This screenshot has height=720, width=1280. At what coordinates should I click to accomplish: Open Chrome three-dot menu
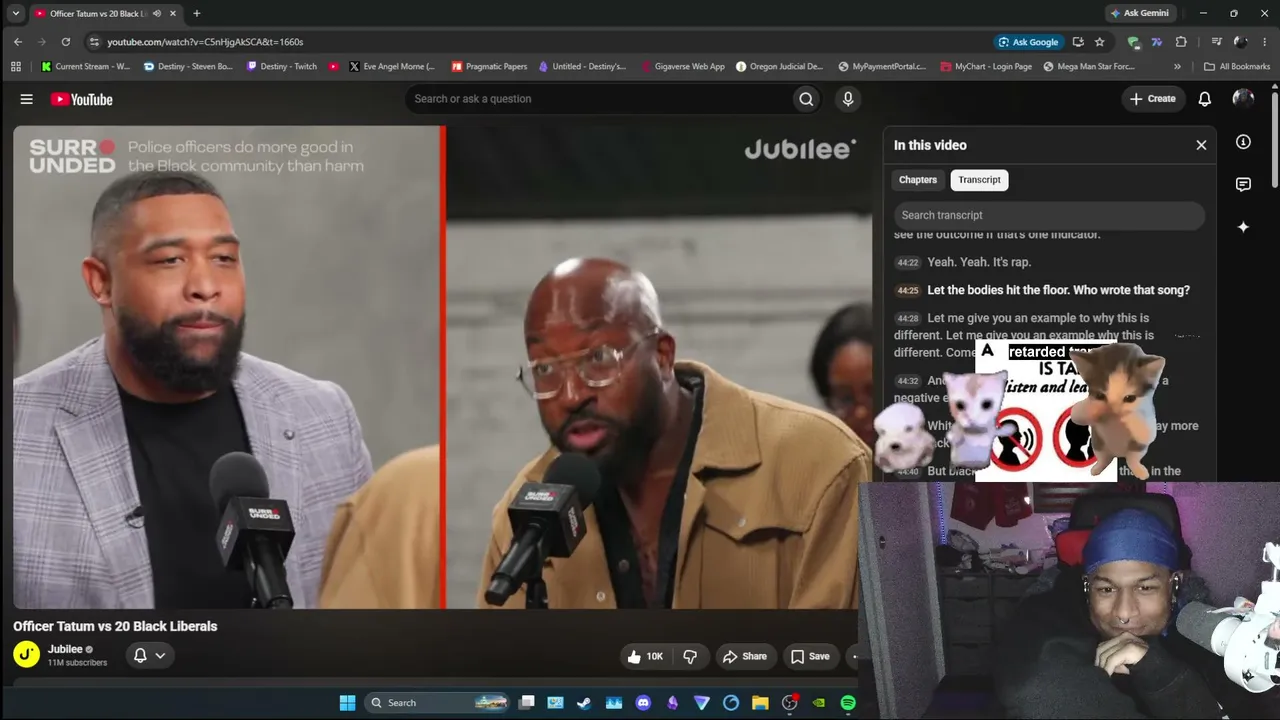1265,42
